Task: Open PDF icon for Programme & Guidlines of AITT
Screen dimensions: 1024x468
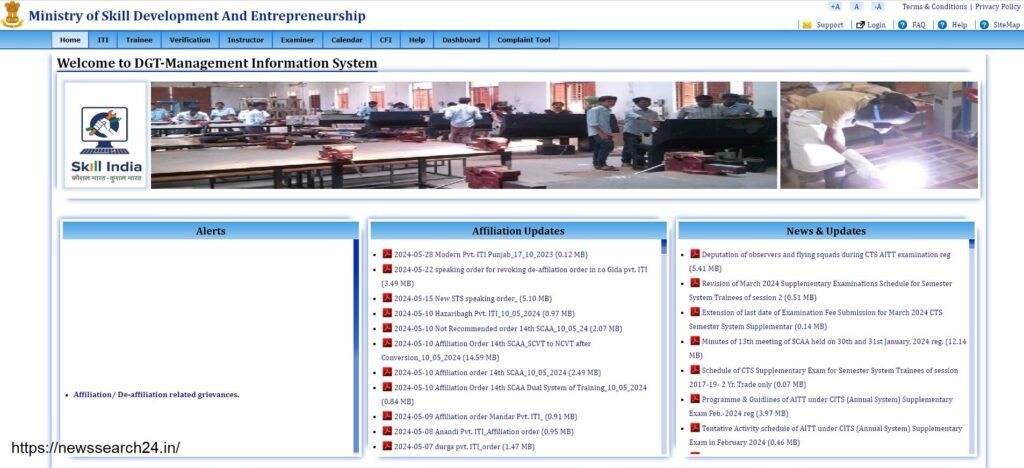Action: (x=695, y=399)
